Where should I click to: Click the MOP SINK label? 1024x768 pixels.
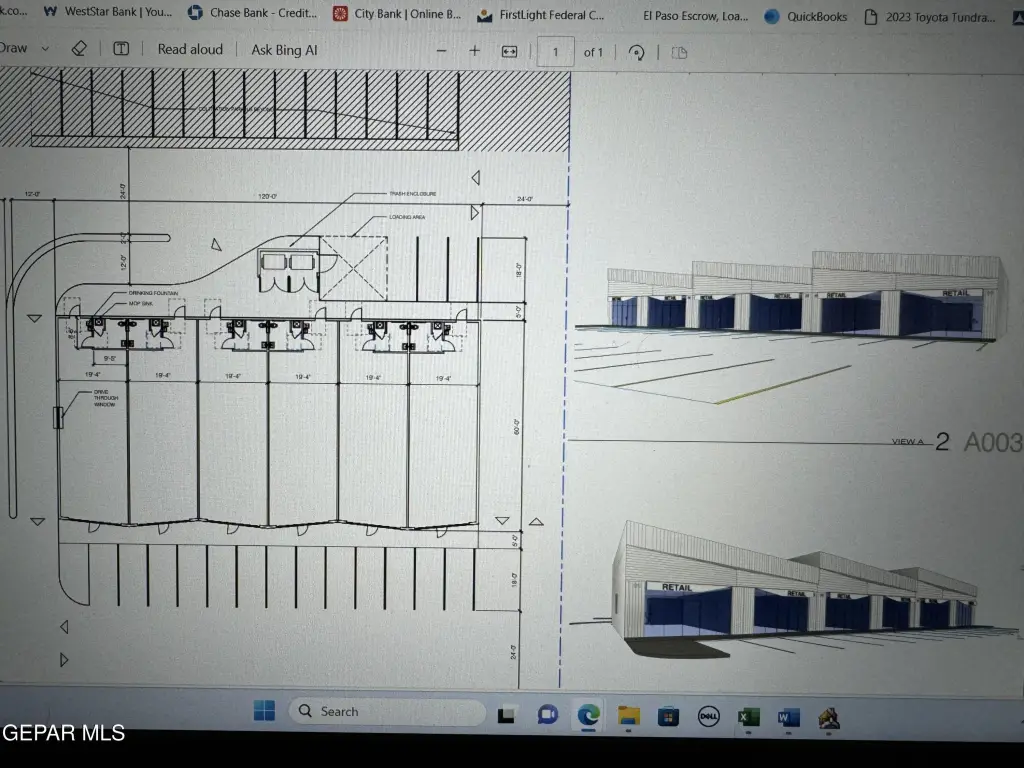tap(140, 304)
